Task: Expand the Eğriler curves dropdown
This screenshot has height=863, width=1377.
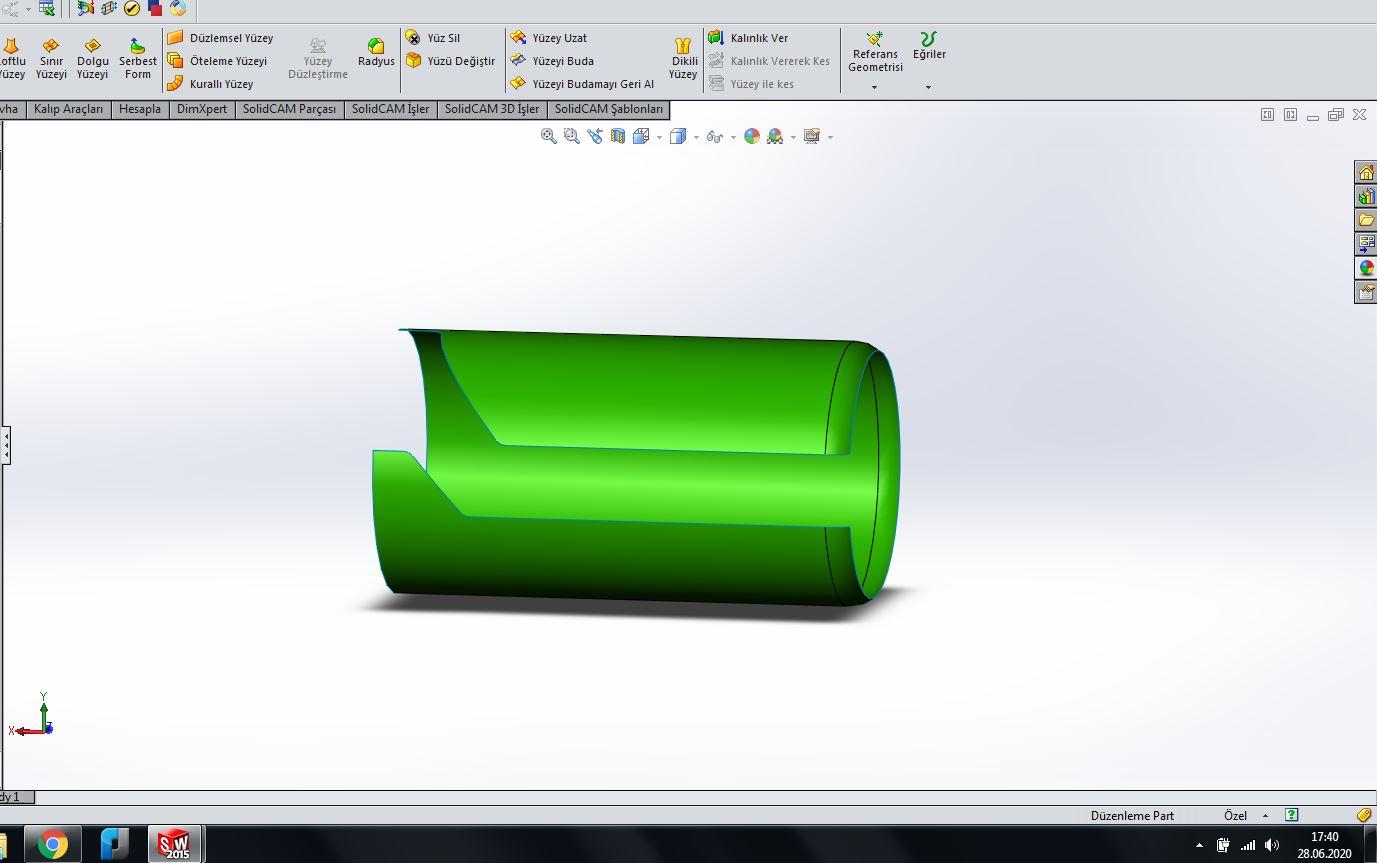Action: (928, 88)
